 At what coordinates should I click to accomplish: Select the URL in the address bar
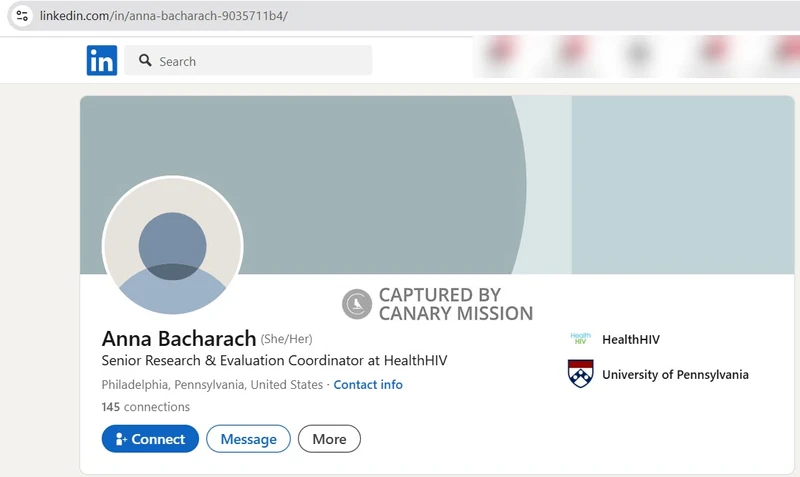coord(164,16)
